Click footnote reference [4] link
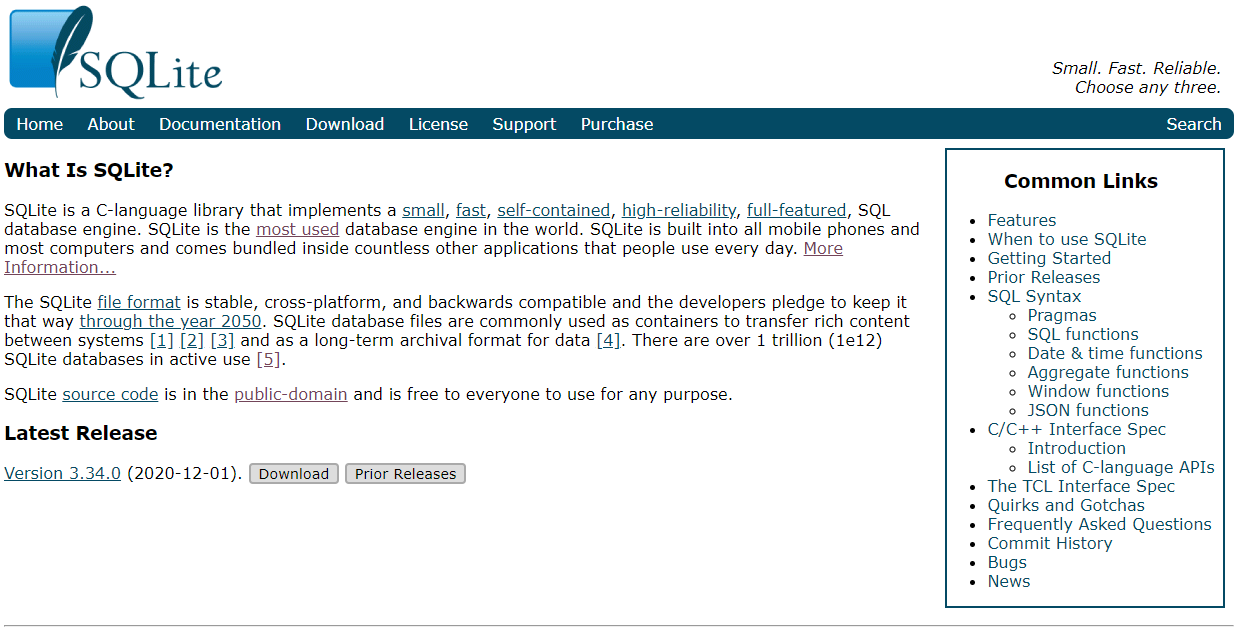Screen dimensions: 1236x634 click(608, 340)
